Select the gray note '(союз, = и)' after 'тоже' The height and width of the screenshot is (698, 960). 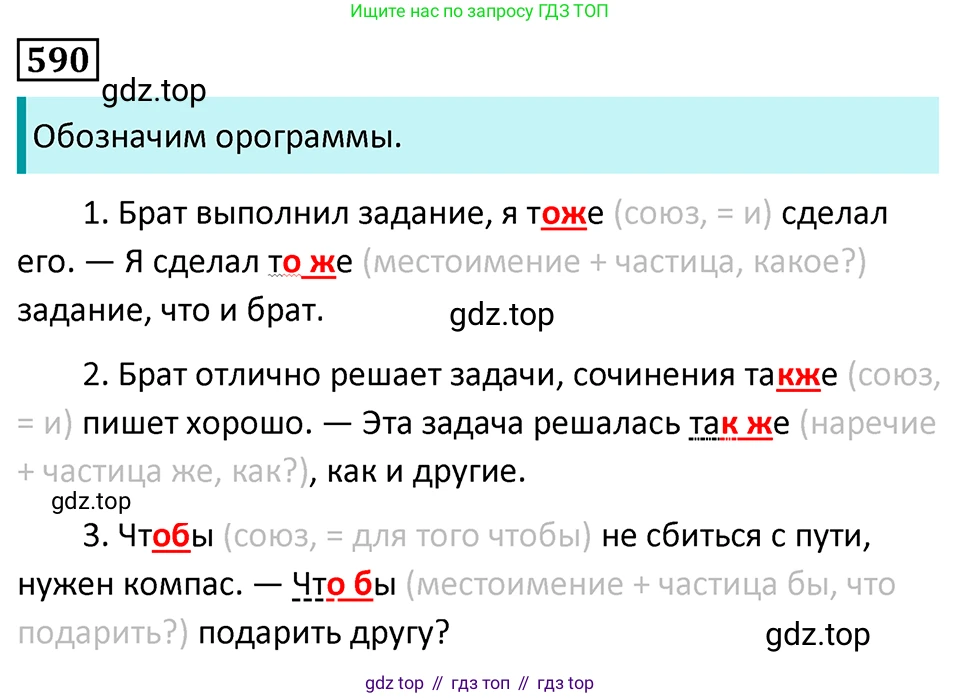(692, 214)
